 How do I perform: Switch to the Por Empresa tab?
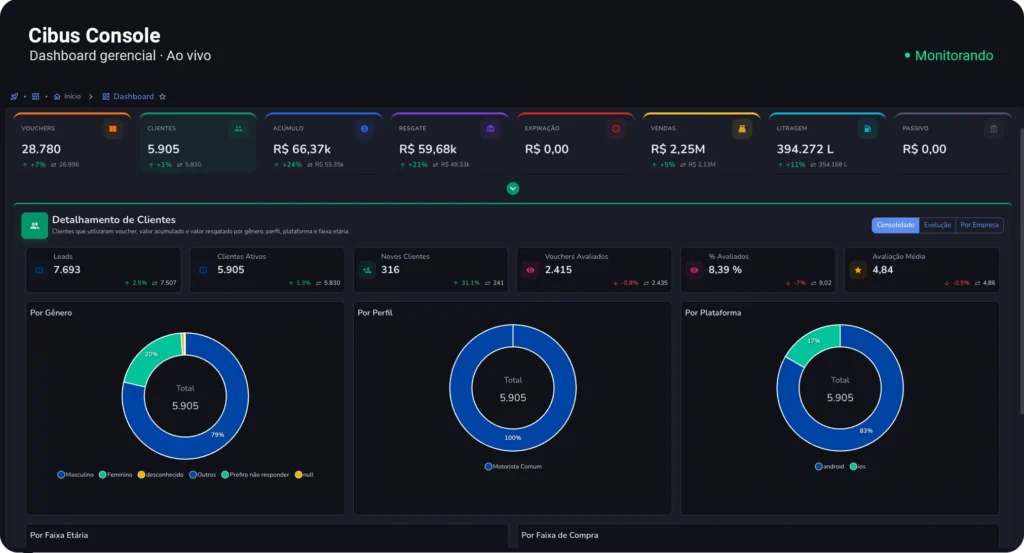pos(979,225)
